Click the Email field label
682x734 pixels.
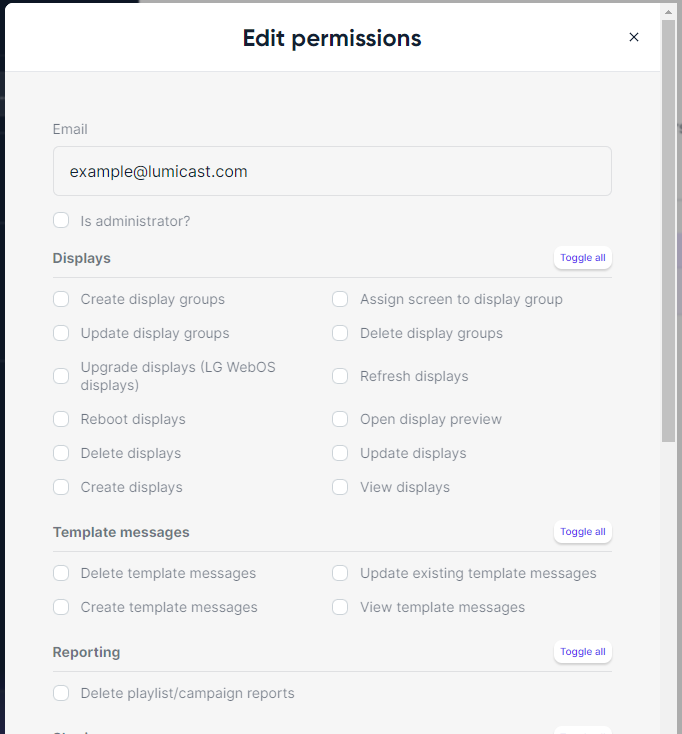[70, 129]
